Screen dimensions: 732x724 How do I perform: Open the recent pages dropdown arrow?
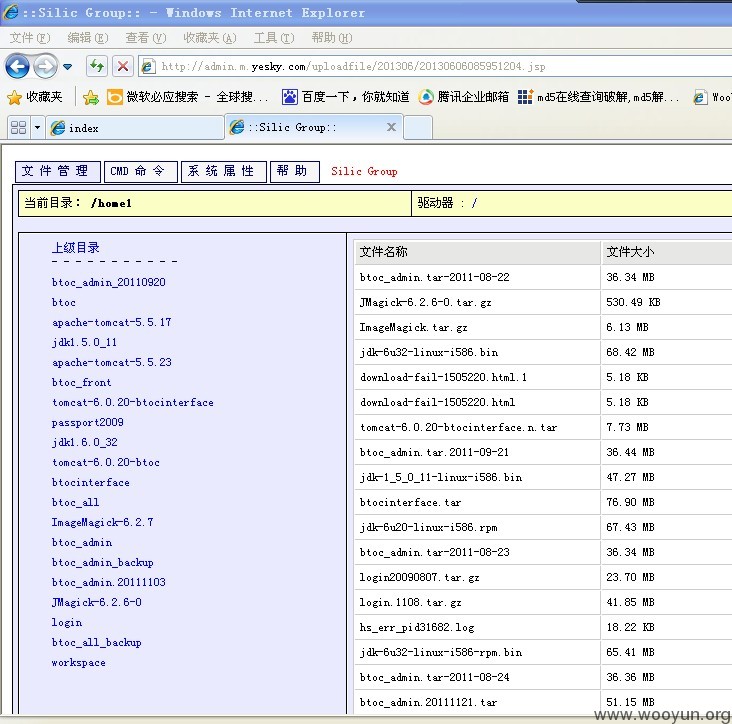tap(68, 67)
